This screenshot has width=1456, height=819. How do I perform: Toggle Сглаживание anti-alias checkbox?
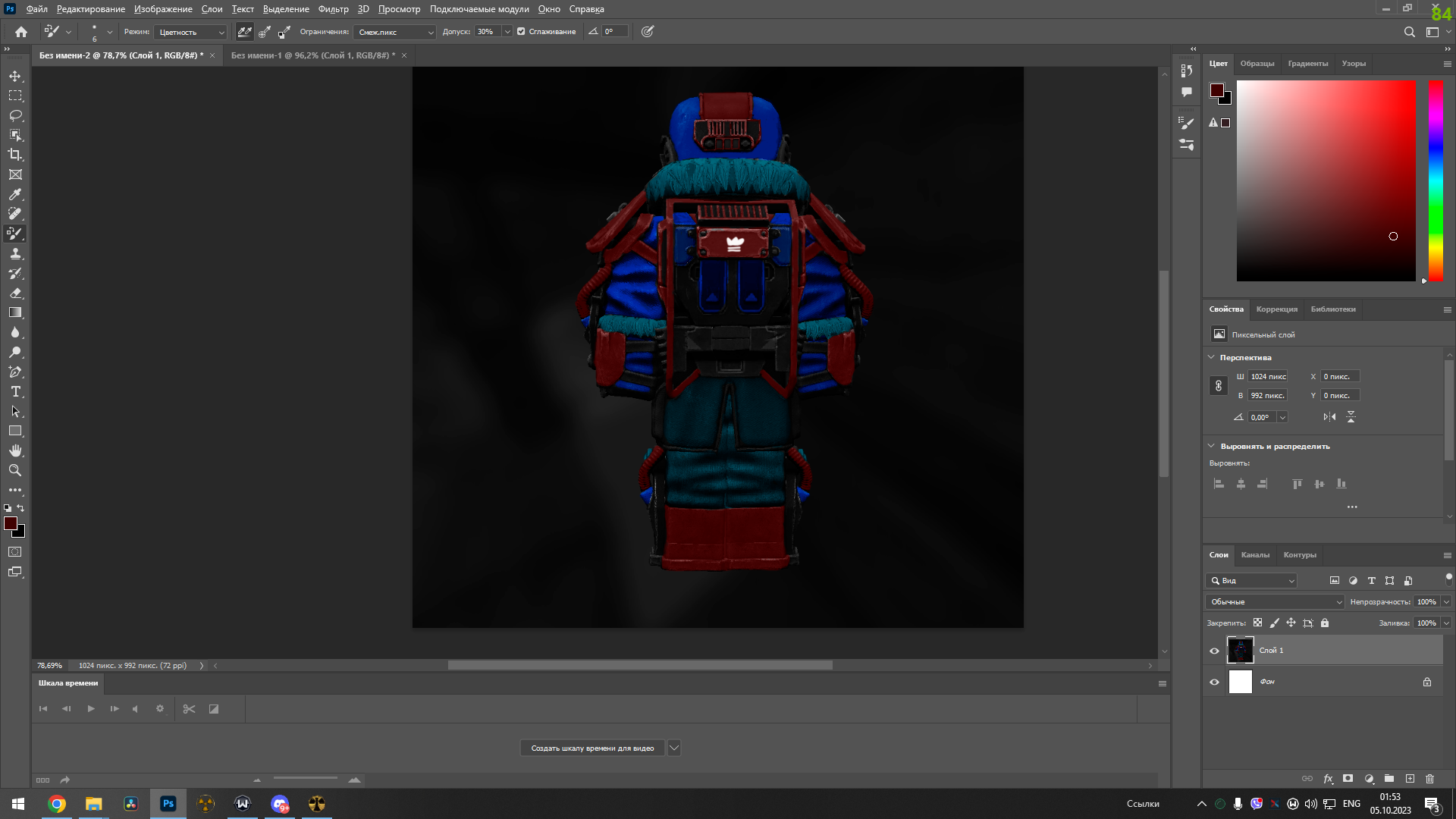tap(521, 32)
